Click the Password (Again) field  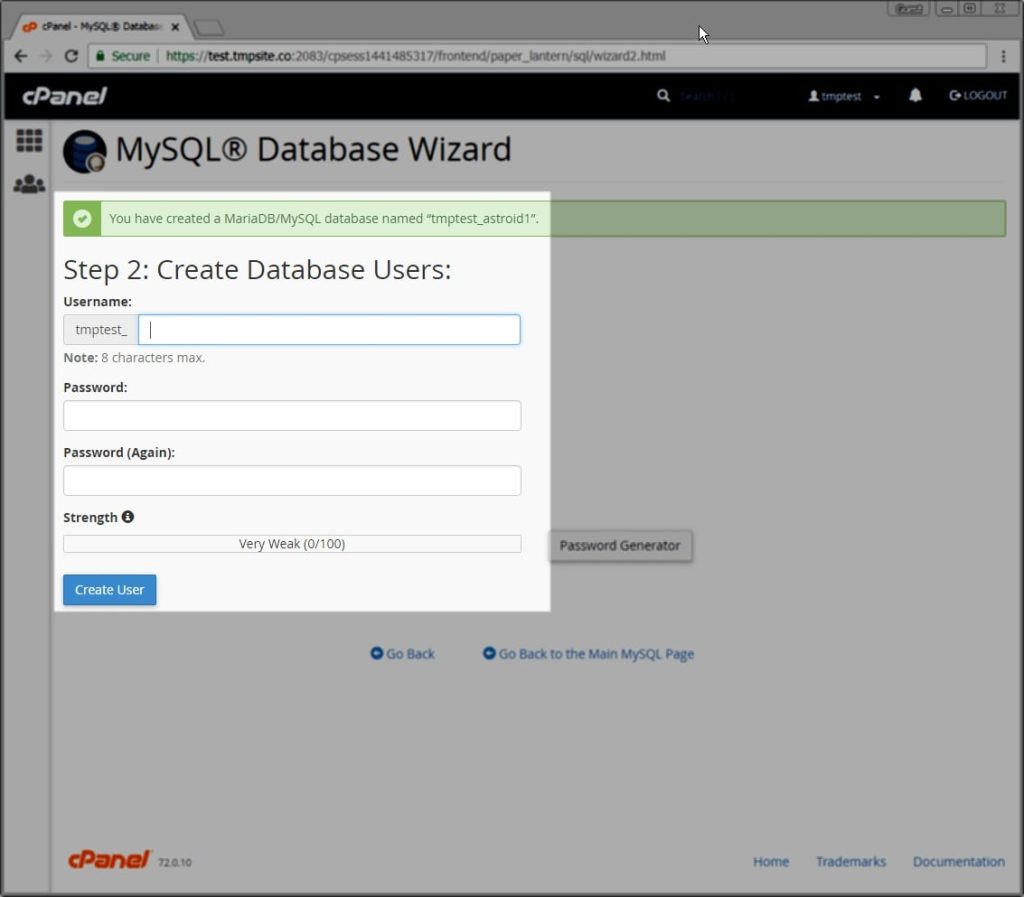[x=292, y=480]
